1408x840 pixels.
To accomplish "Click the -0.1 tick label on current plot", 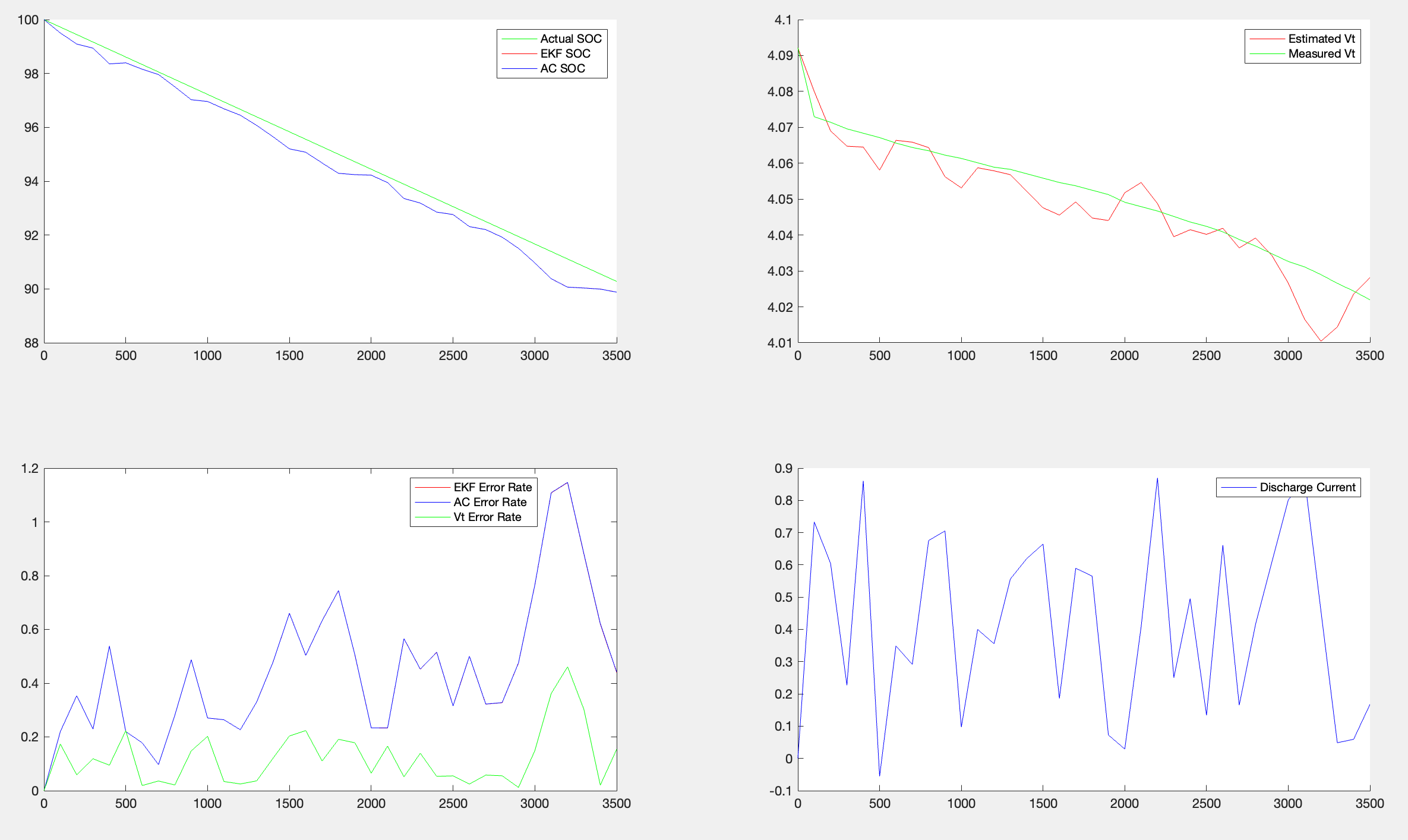I will point(780,791).
